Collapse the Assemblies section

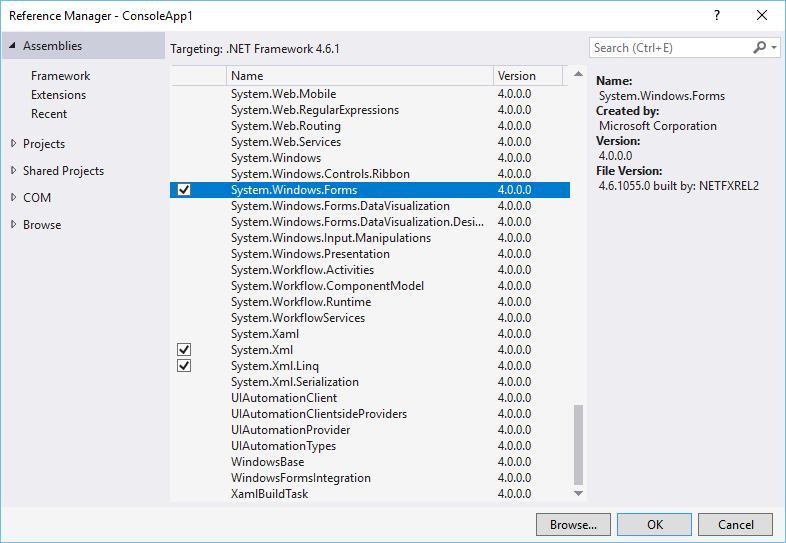[12, 46]
